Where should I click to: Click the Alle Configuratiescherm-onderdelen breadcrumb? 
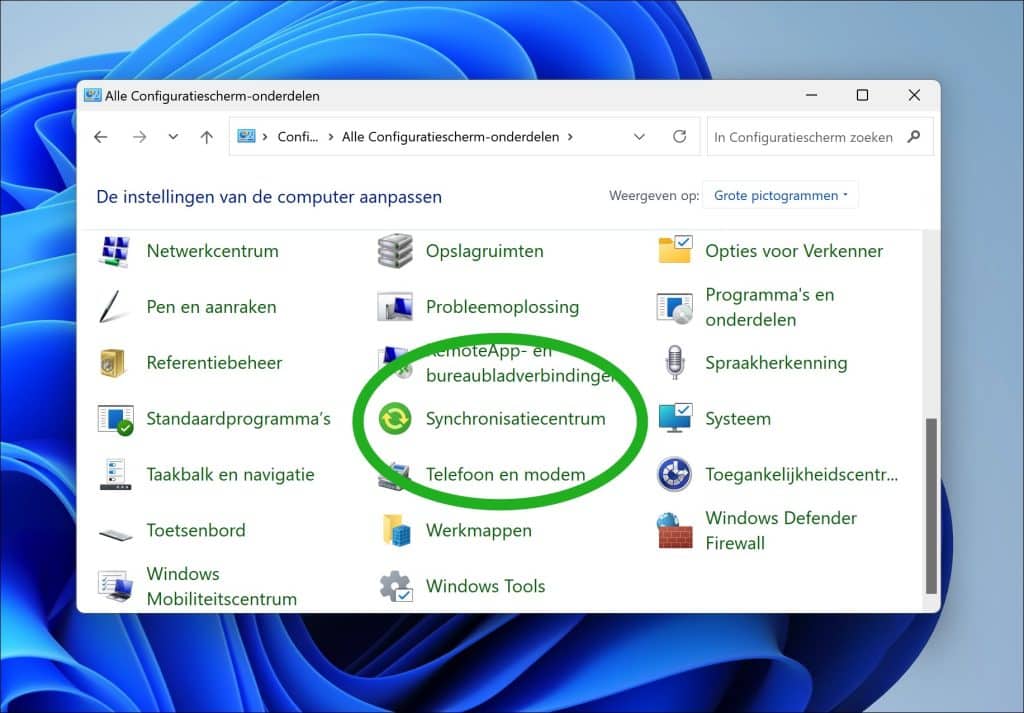point(451,136)
